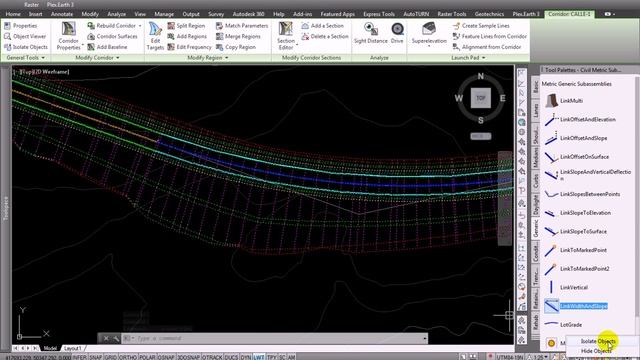Click Merge Regions

point(238,36)
